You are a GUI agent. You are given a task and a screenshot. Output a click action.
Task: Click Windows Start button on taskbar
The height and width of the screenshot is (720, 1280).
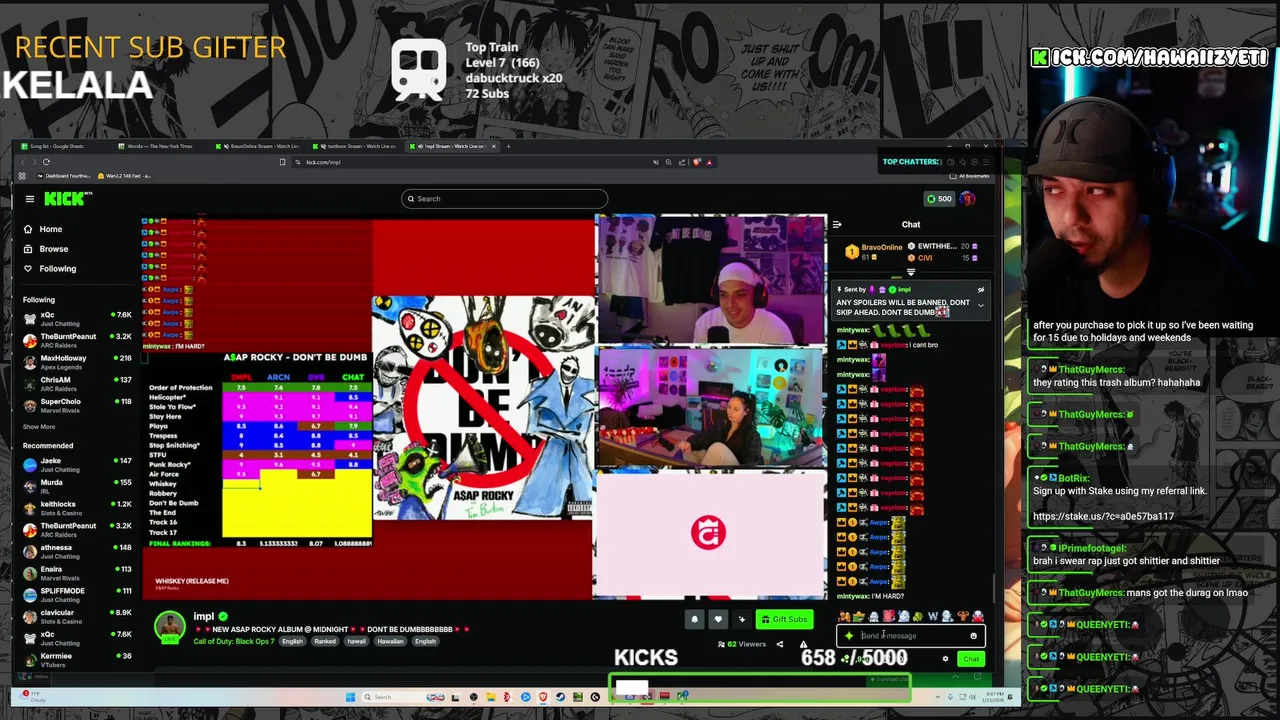click(x=350, y=697)
